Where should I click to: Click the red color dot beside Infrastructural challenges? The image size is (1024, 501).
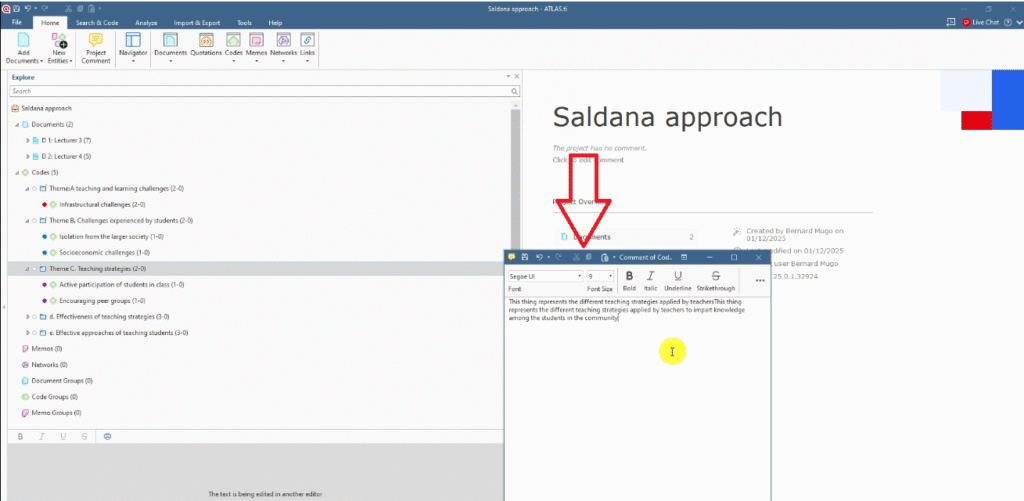point(45,204)
